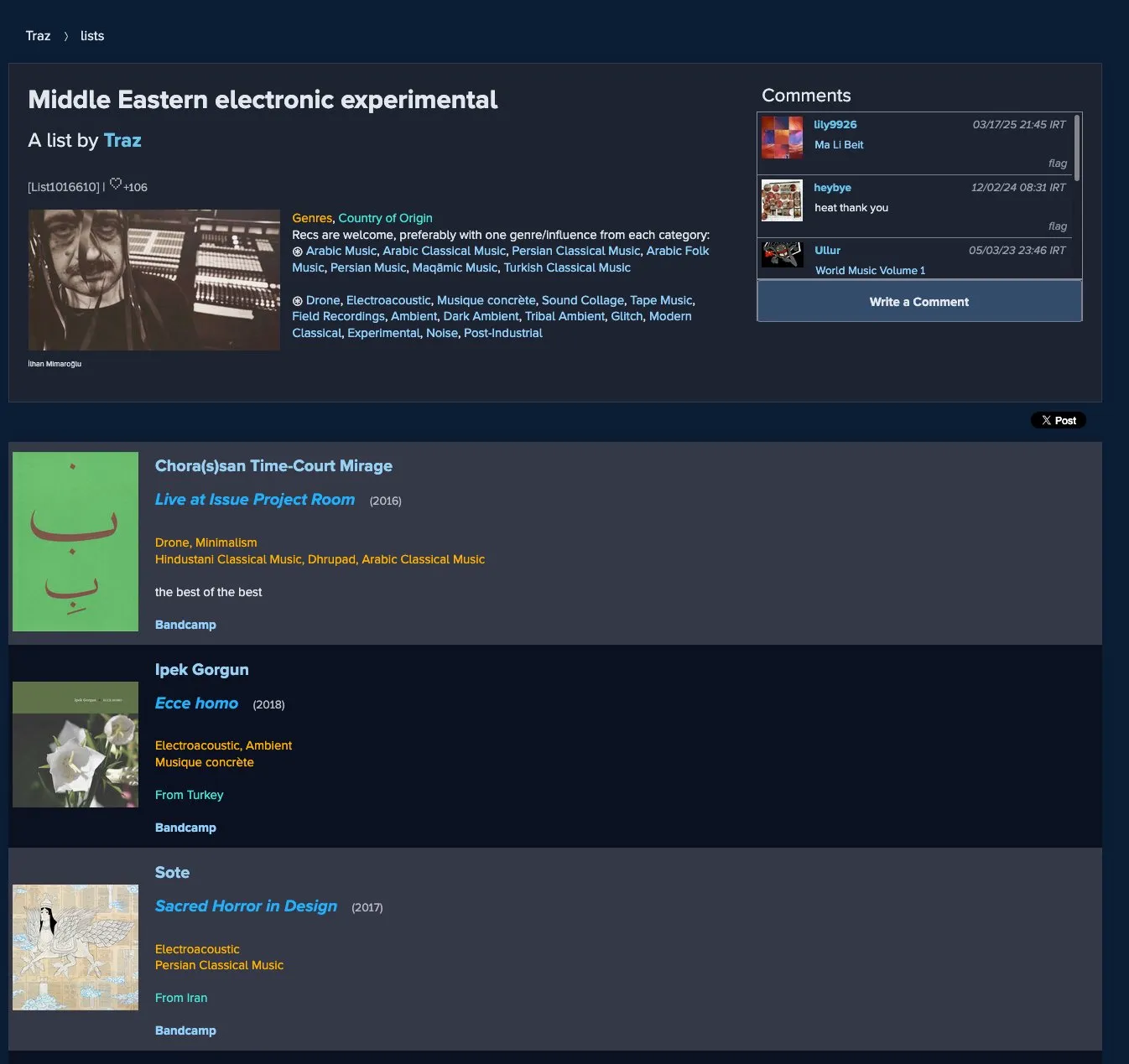Open heybye's avatar in comments
The height and width of the screenshot is (1064, 1129).
(x=782, y=200)
